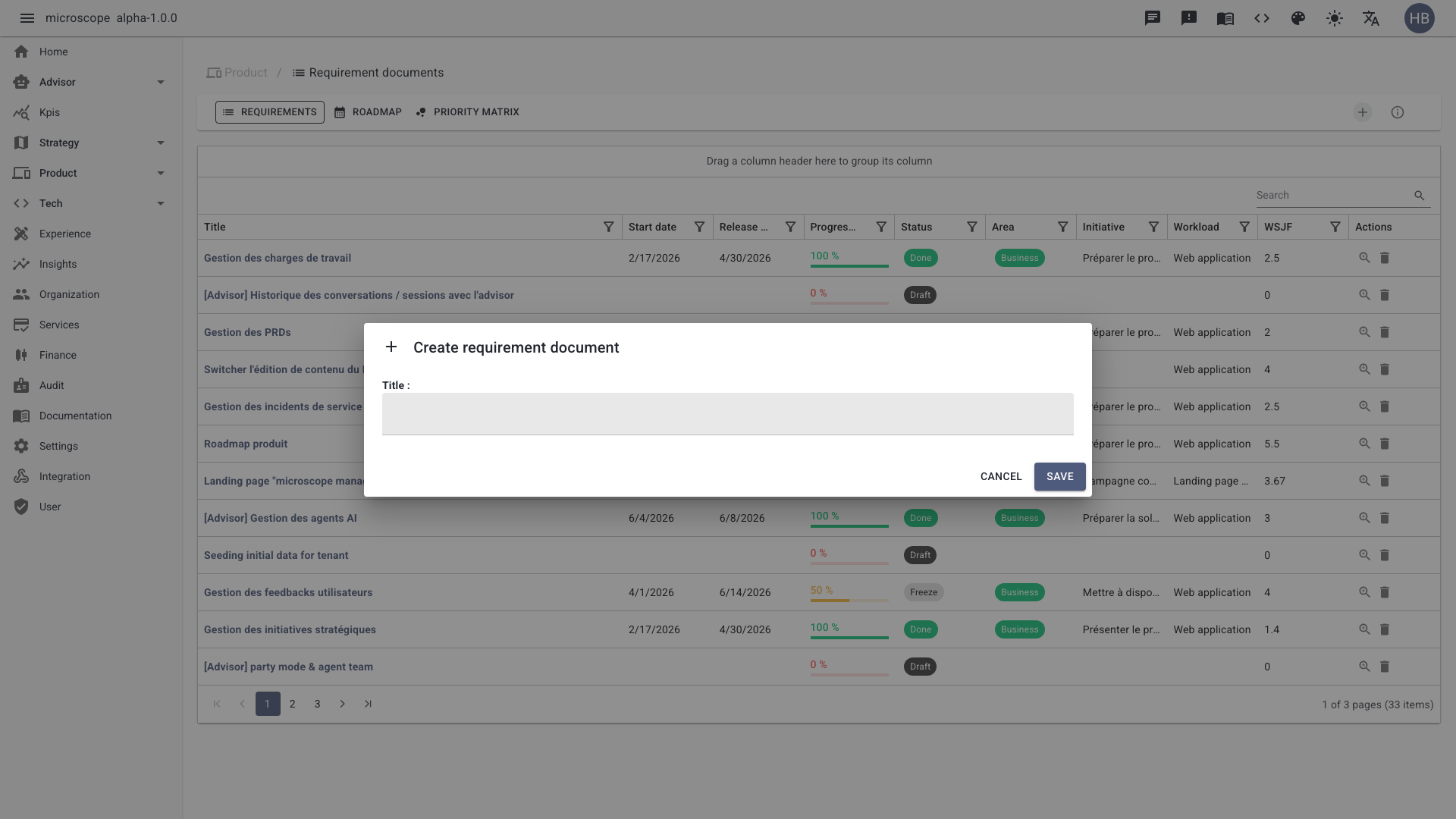1456x819 pixels.
Task: Filter the Status column
Action: coord(971,227)
